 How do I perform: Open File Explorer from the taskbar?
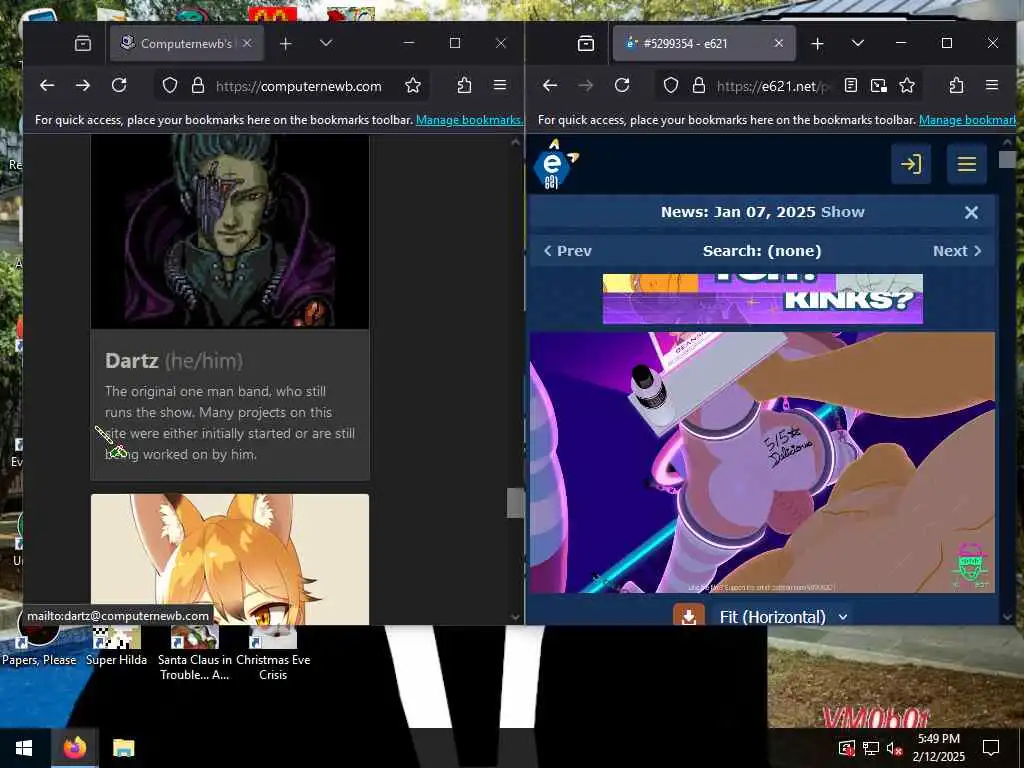(x=123, y=748)
